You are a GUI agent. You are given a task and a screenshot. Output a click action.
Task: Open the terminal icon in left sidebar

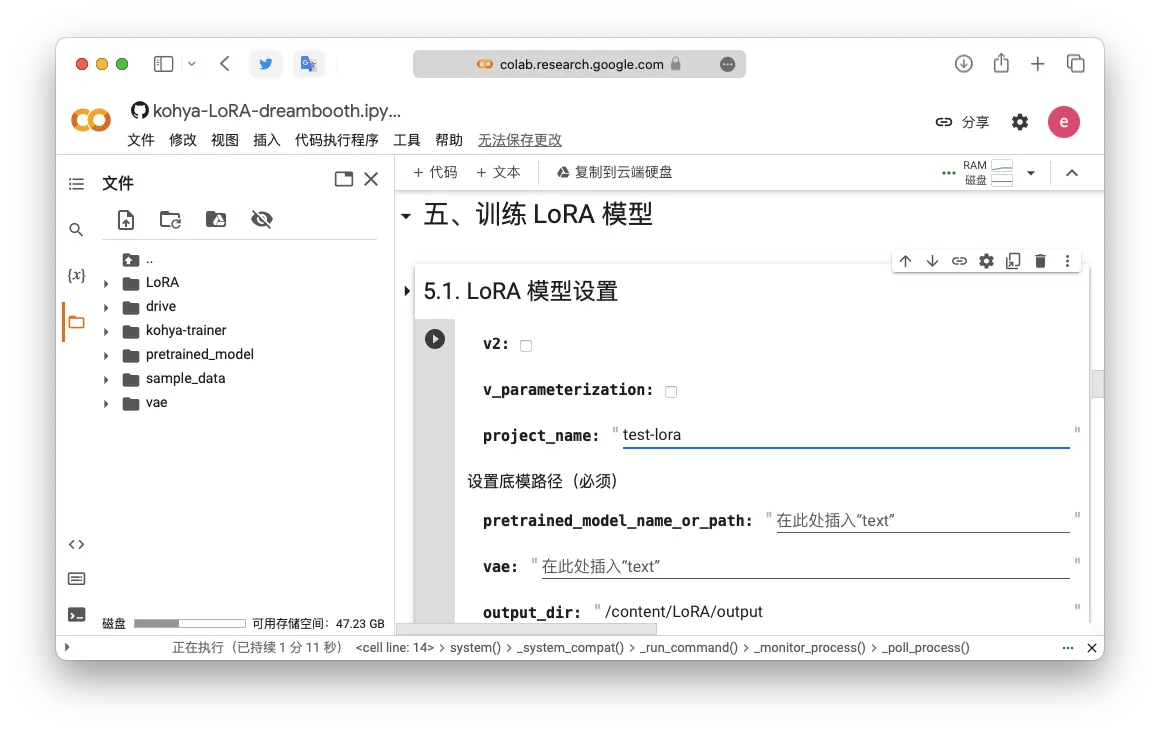point(76,614)
